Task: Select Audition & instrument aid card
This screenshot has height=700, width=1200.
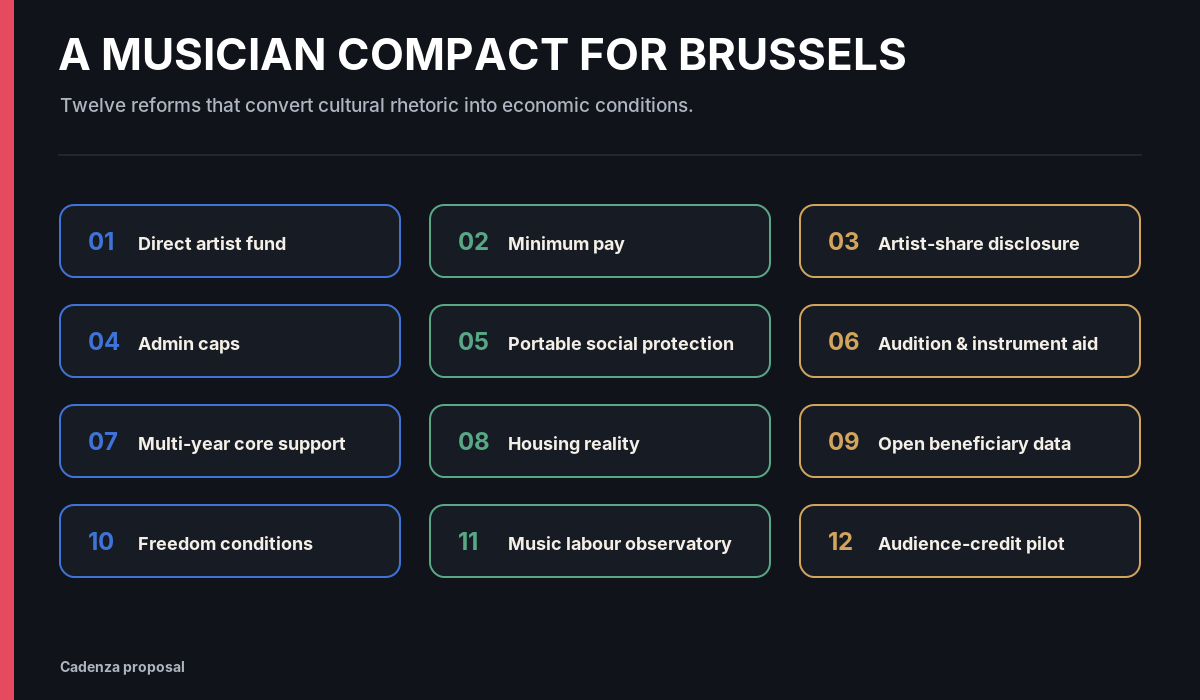Action: 970,341
